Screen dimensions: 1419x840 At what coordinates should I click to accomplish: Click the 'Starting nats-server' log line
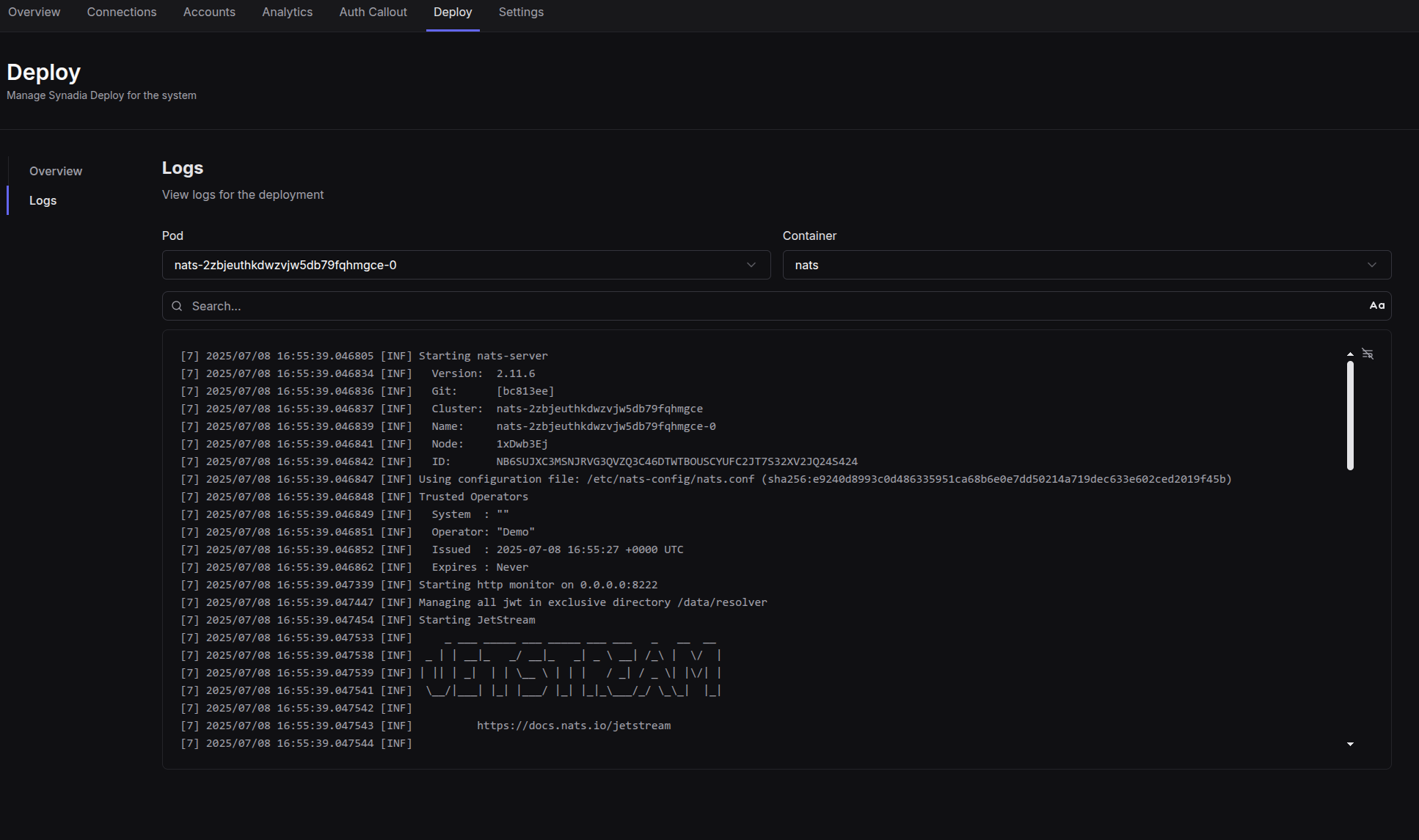(x=364, y=356)
